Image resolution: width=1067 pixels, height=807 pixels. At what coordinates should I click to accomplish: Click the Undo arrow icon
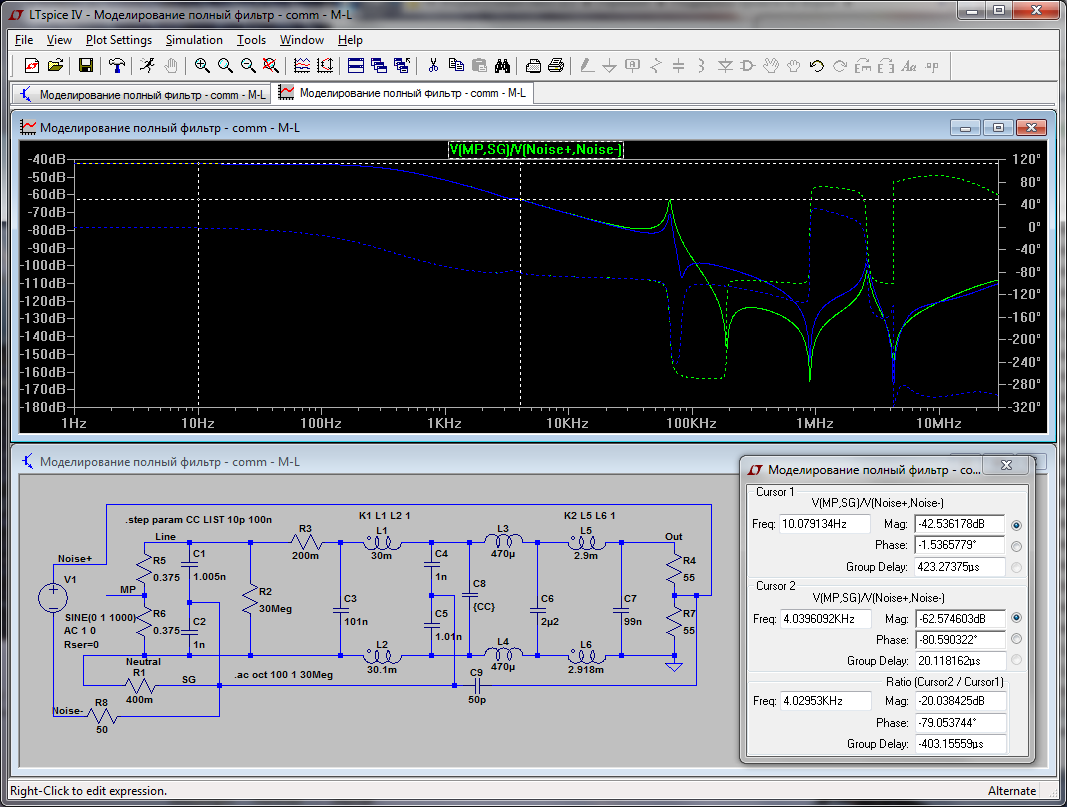click(x=816, y=66)
